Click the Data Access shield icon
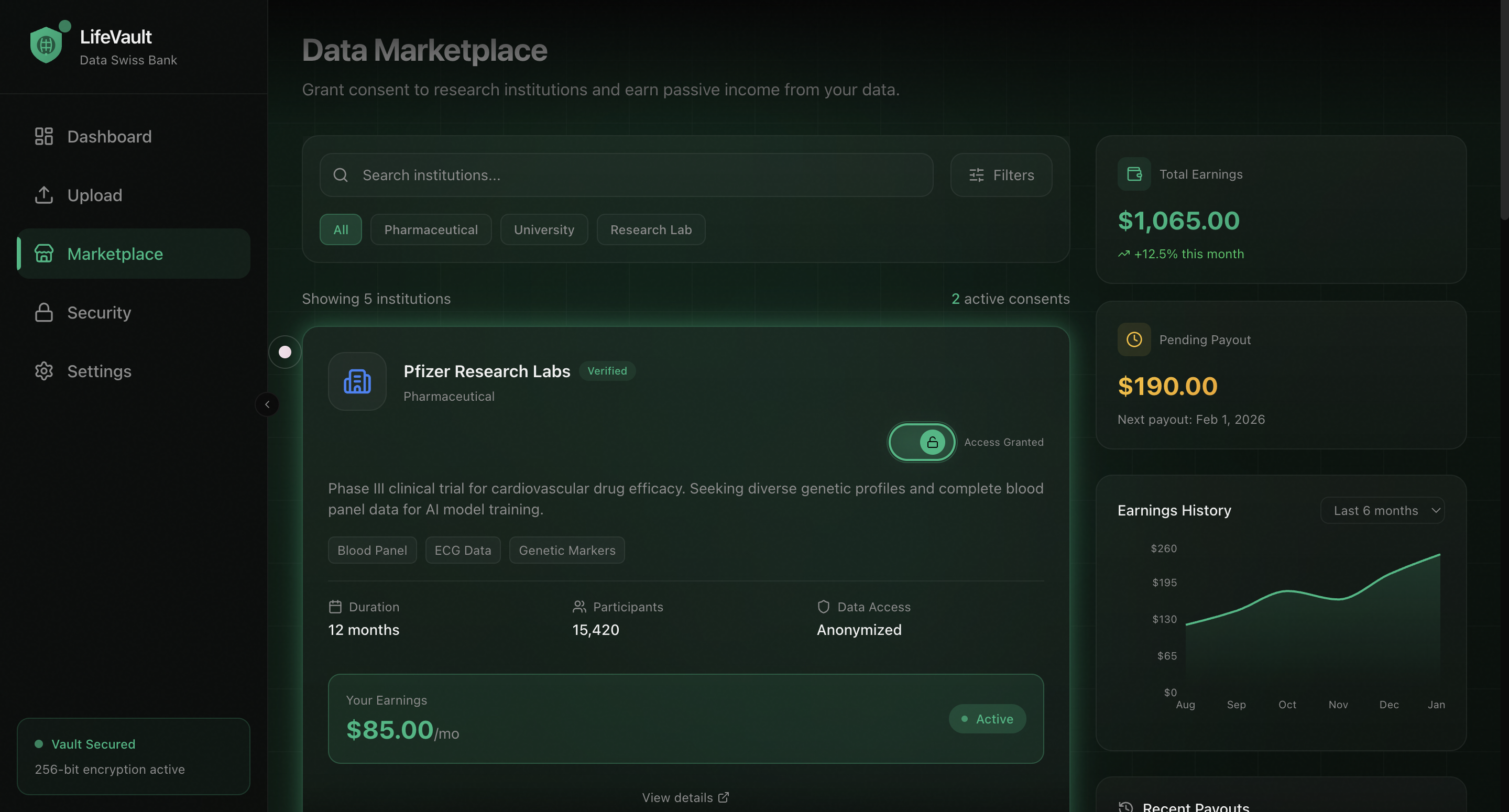The width and height of the screenshot is (1509, 812). 823,607
